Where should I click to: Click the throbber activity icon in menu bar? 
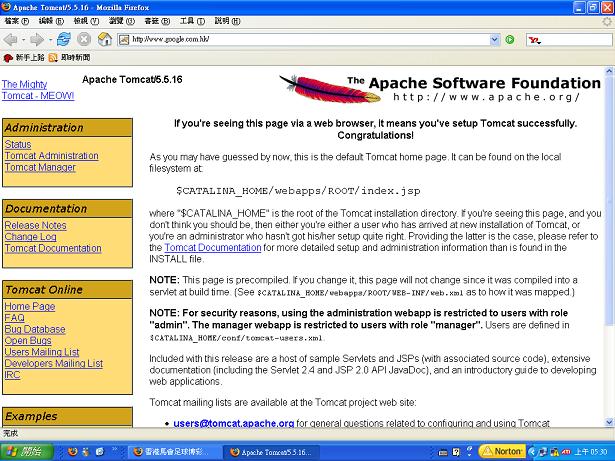coord(608,21)
